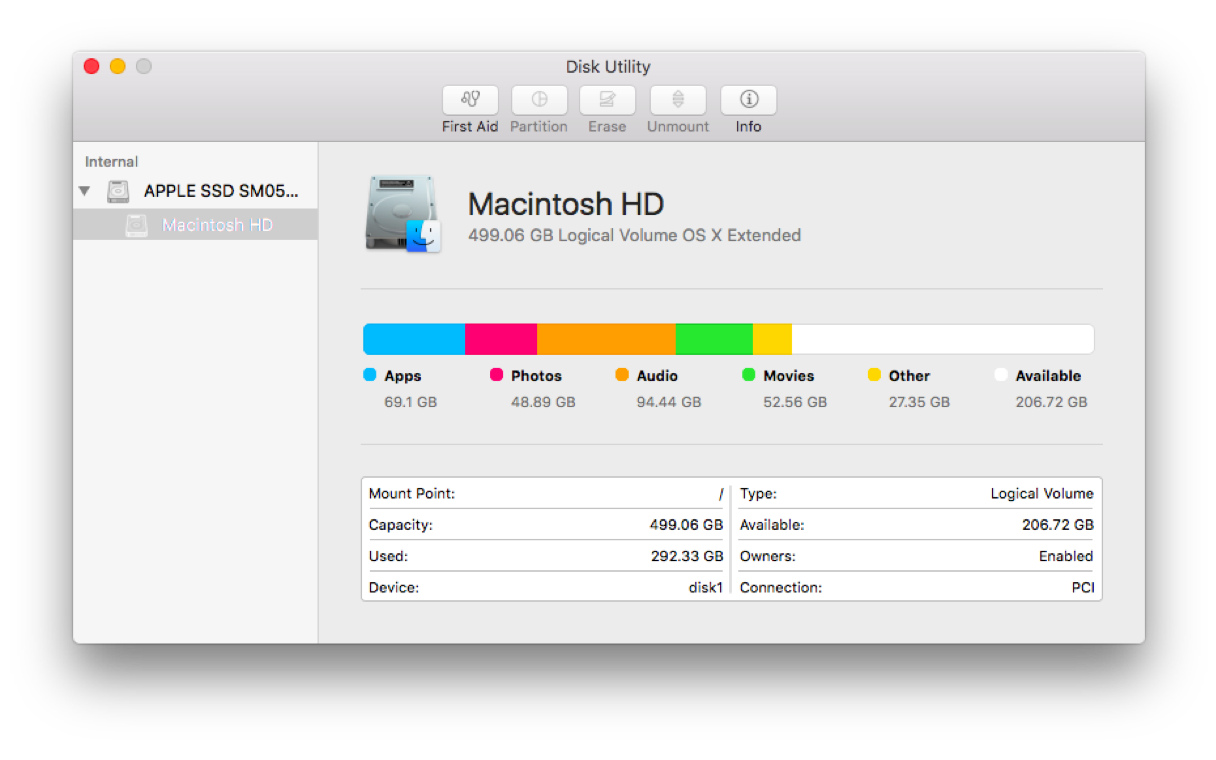The width and height of the screenshot is (1216, 760).
Task: Click the Apps legend label
Action: (403, 376)
